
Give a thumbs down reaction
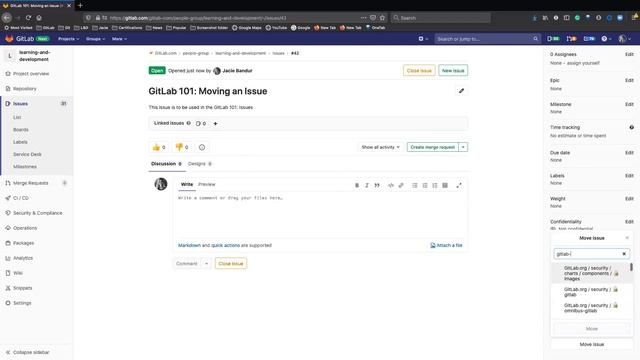point(182,147)
